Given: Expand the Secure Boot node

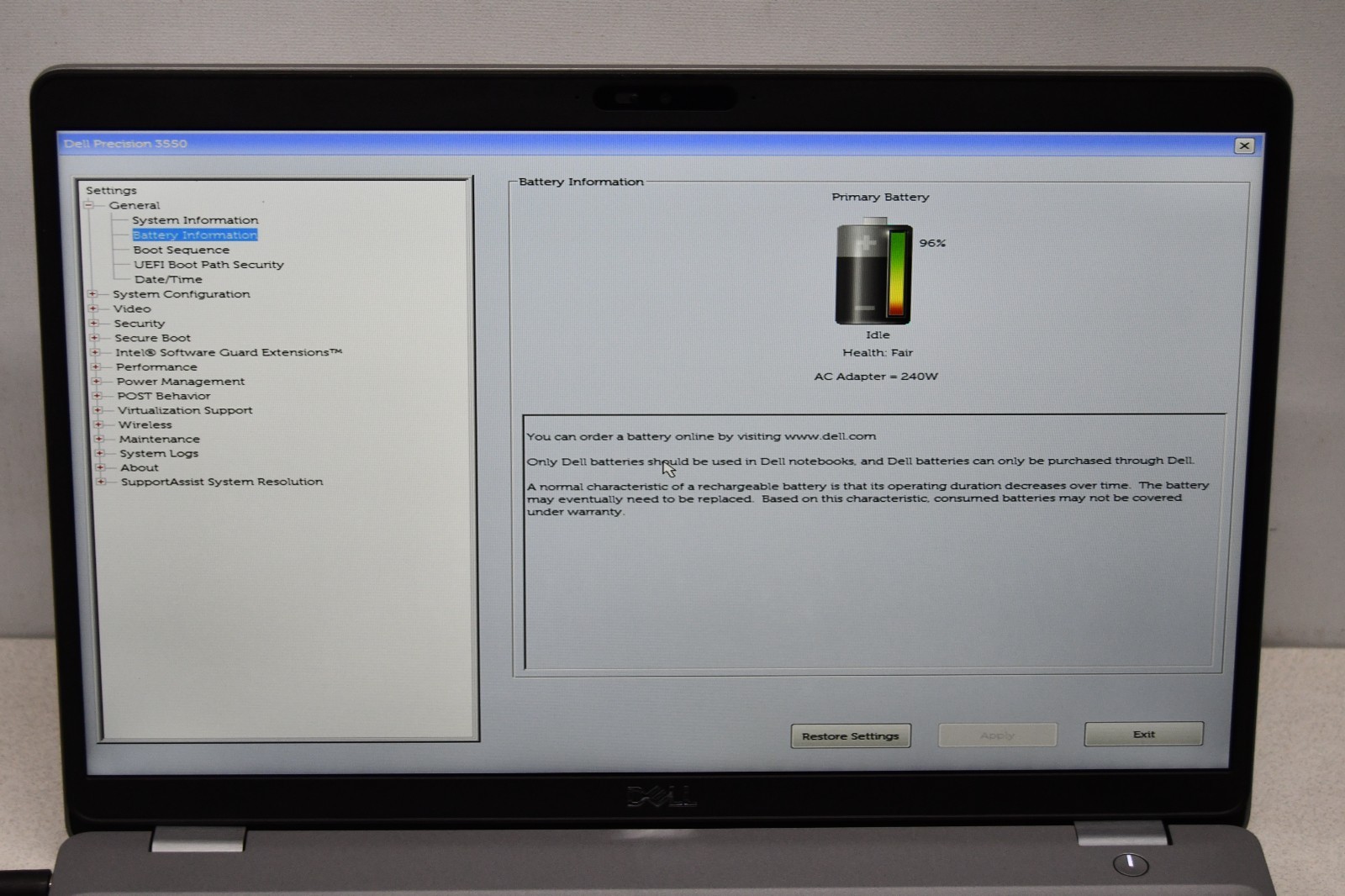Looking at the screenshot, I should tap(94, 338).
